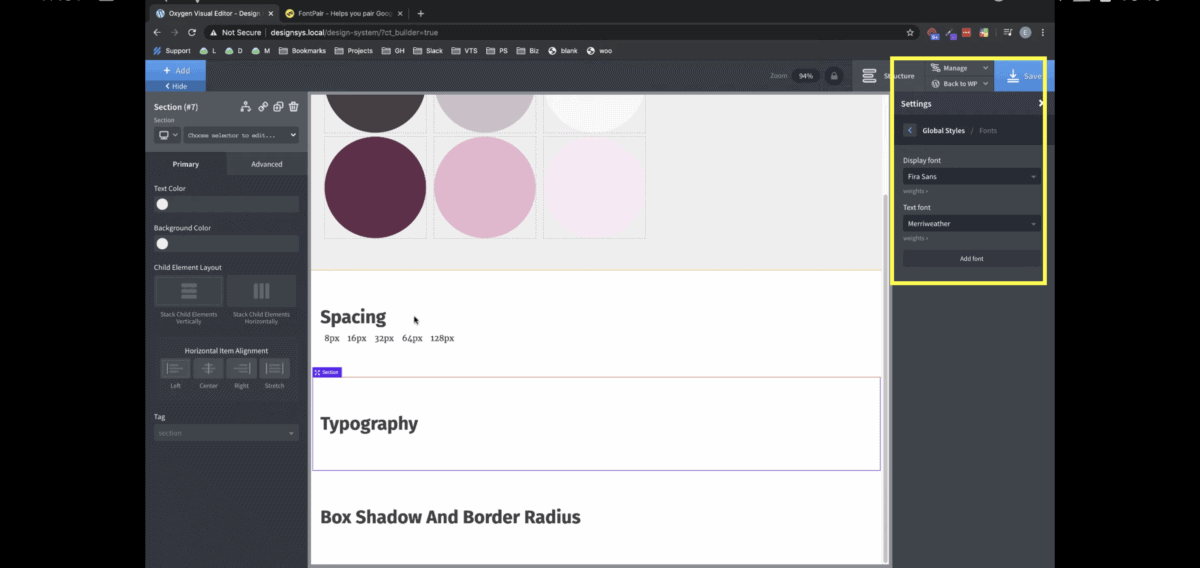Screen dimensions: 1200x568
Task: Open the Display font dropdown
Action: point(970,177)
